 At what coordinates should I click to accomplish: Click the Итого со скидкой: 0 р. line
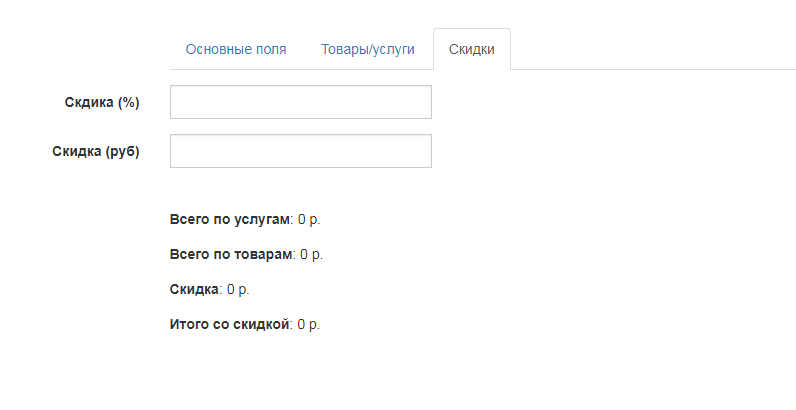[245, 324]
